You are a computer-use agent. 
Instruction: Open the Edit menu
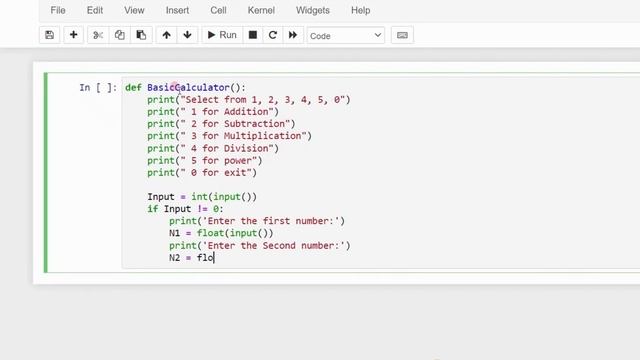[x=95, y=10]
